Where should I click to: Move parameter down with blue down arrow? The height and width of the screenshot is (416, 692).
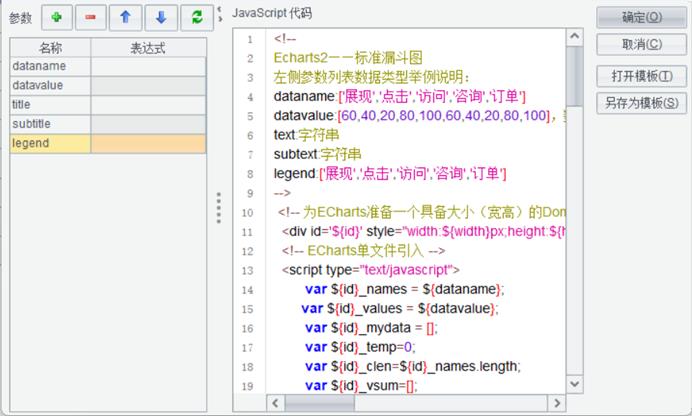coord(162,18)
